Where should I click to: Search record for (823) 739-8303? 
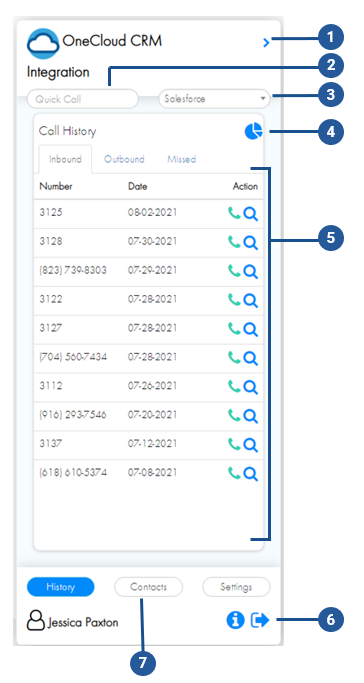click(x=250, y=272)
